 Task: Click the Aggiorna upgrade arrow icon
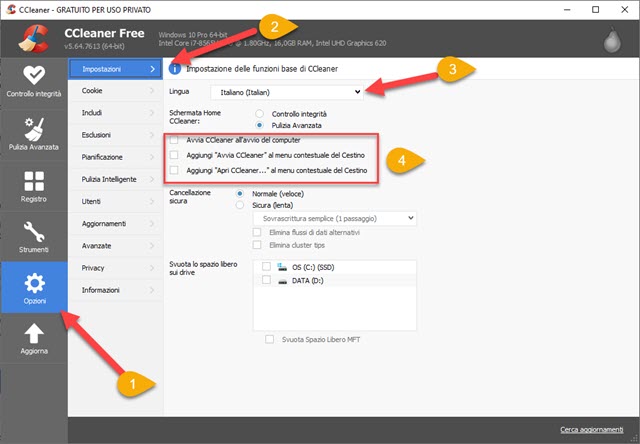(34, 333)
